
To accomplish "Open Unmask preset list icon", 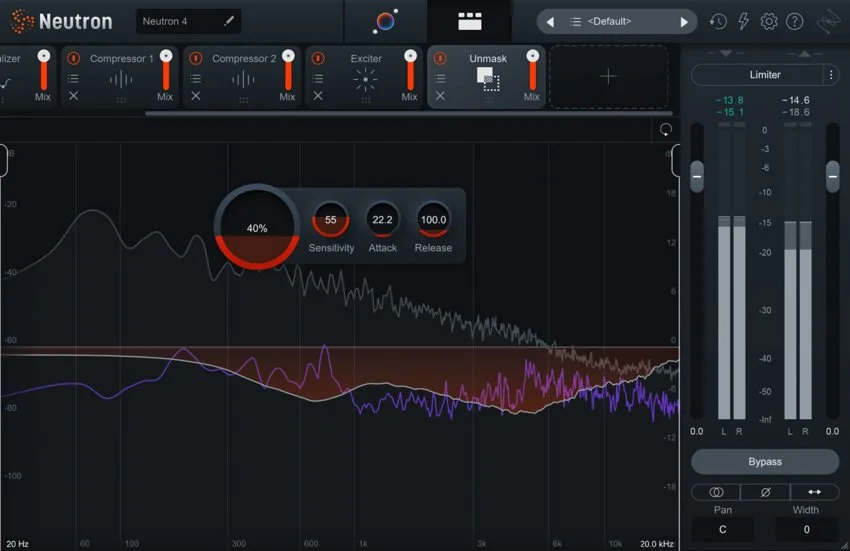I will pyautogui.click(x=440, y=79).
